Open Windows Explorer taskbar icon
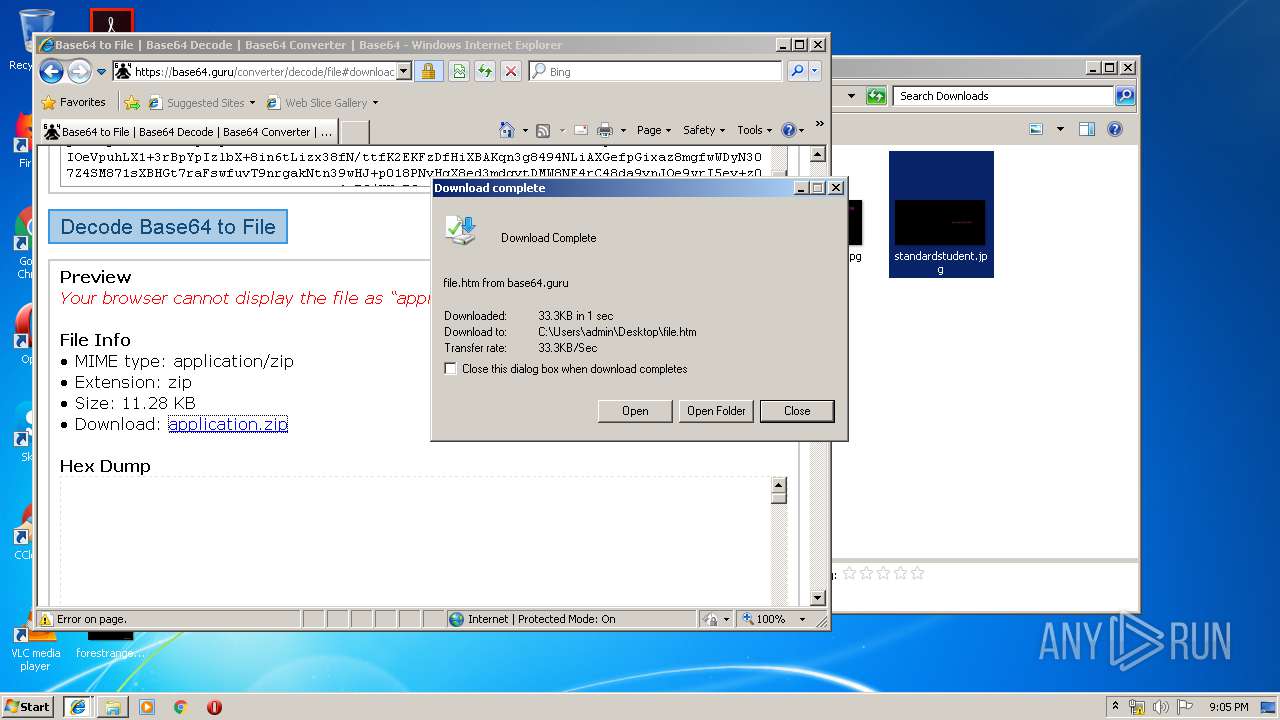Screen dimensions: 1280x720 113,707
